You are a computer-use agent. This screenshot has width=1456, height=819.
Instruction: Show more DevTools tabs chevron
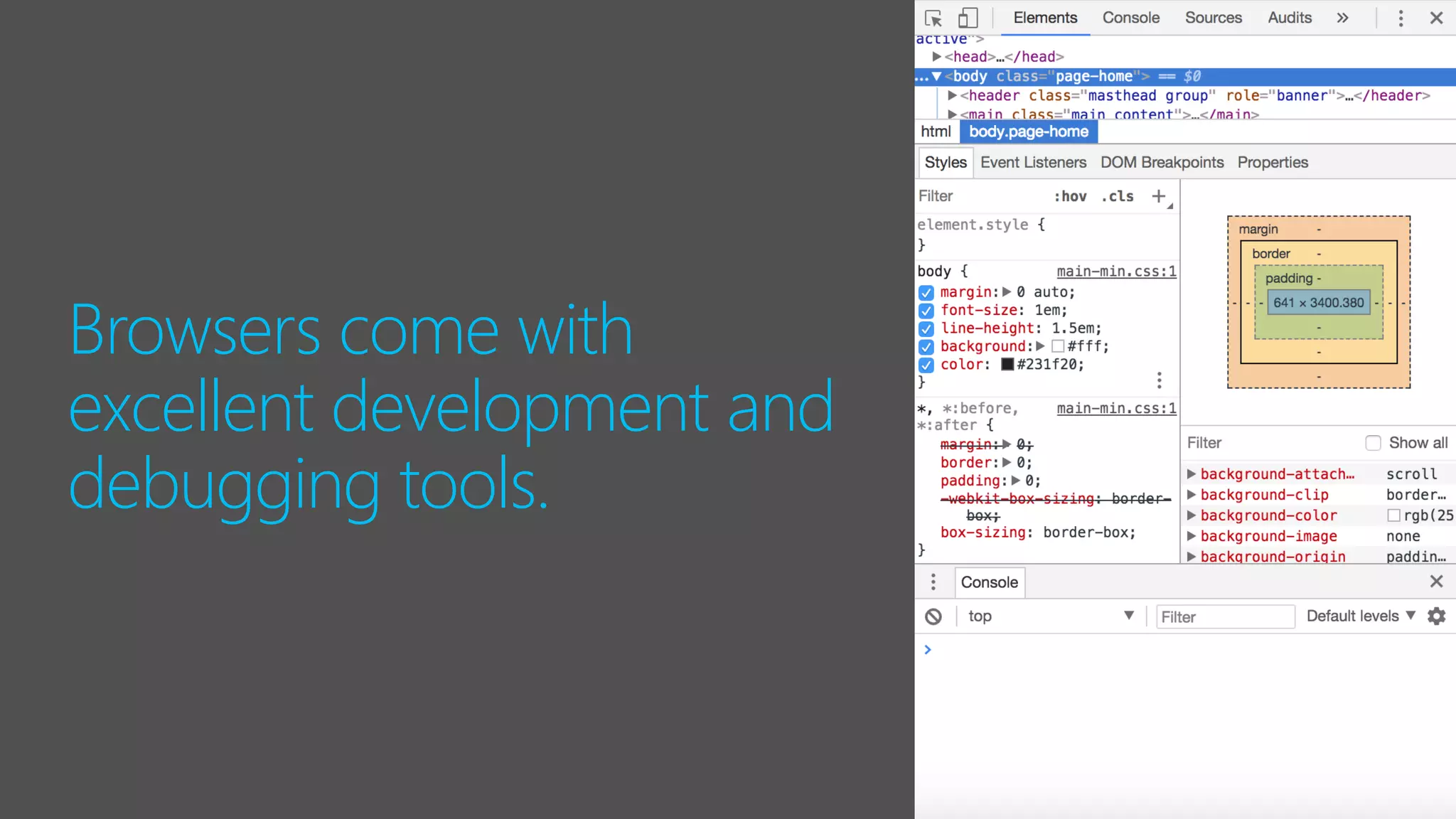[x=1342, y=18]
